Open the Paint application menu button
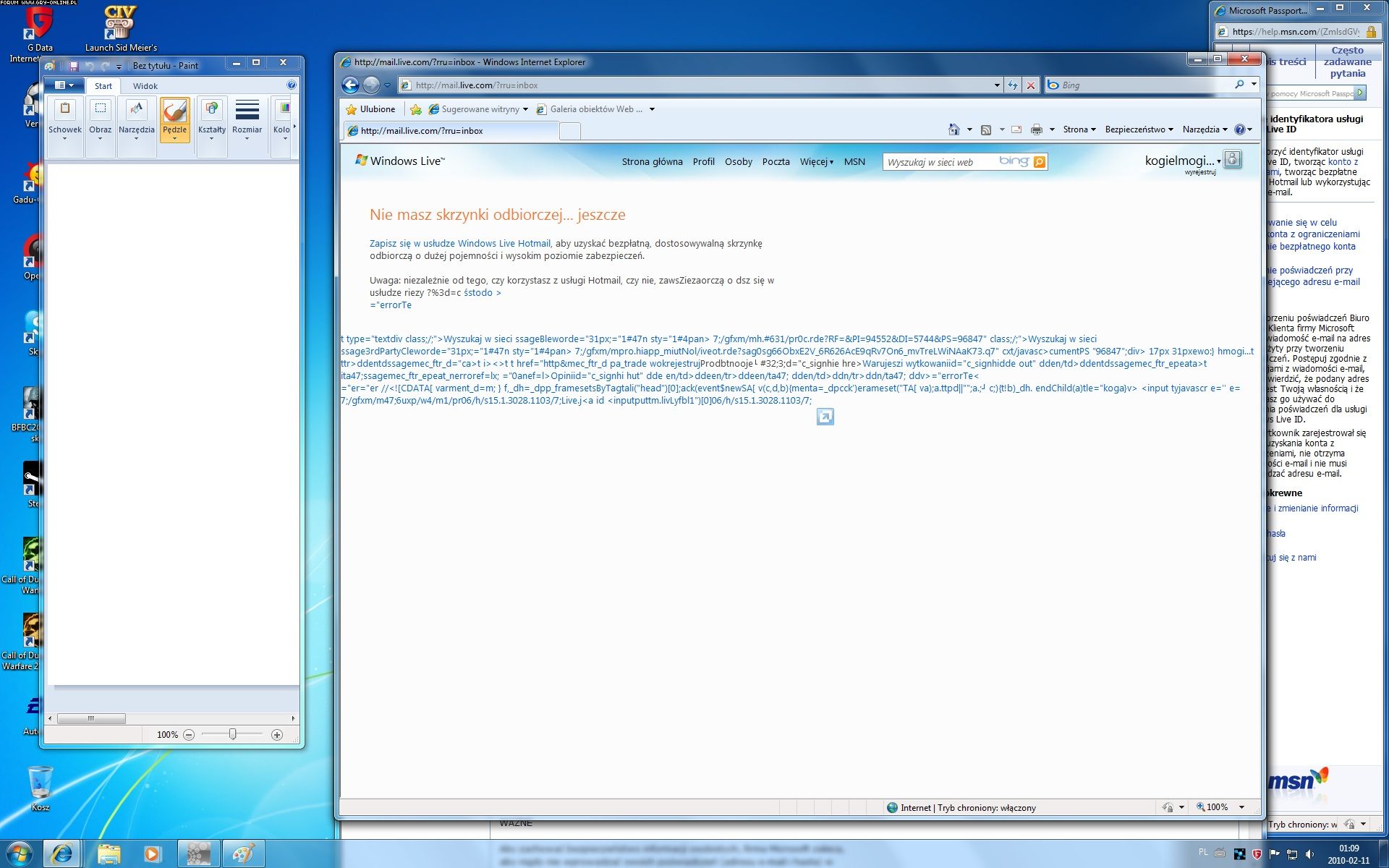This screenshot has width=1389, height=868. pyautogui.click(x=64, y=85)
